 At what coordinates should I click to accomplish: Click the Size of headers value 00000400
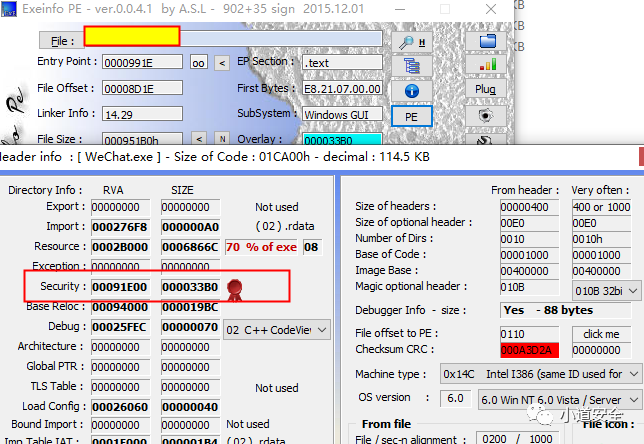point(529,207)
